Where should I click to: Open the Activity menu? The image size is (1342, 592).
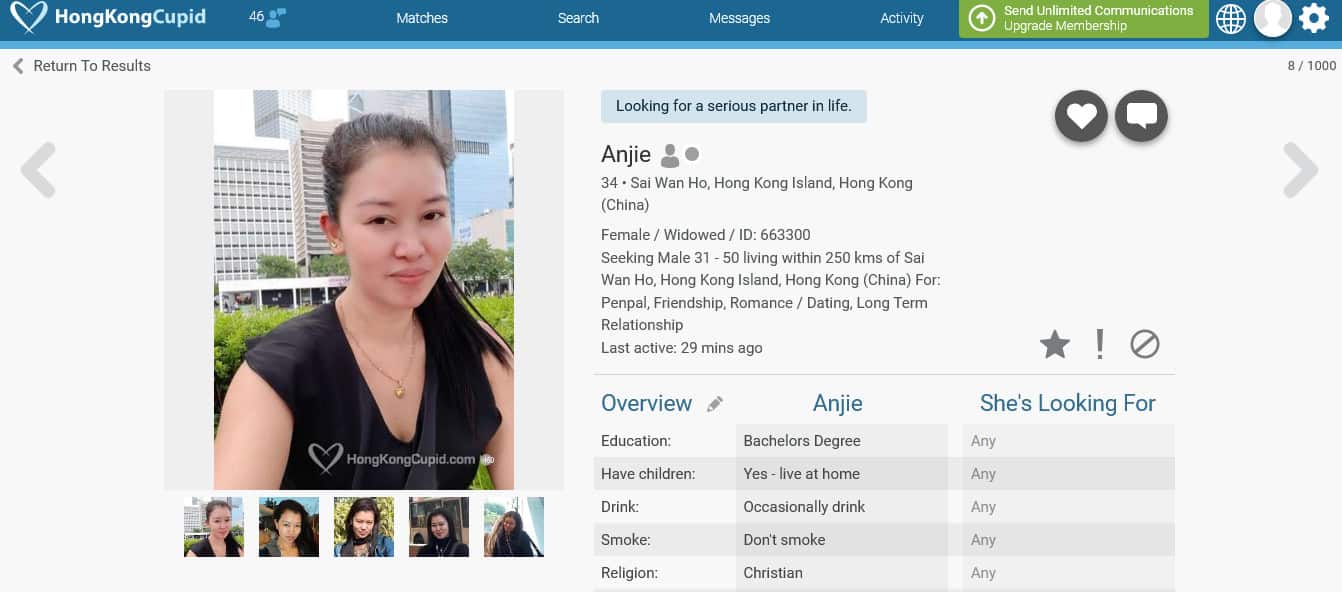902,18
